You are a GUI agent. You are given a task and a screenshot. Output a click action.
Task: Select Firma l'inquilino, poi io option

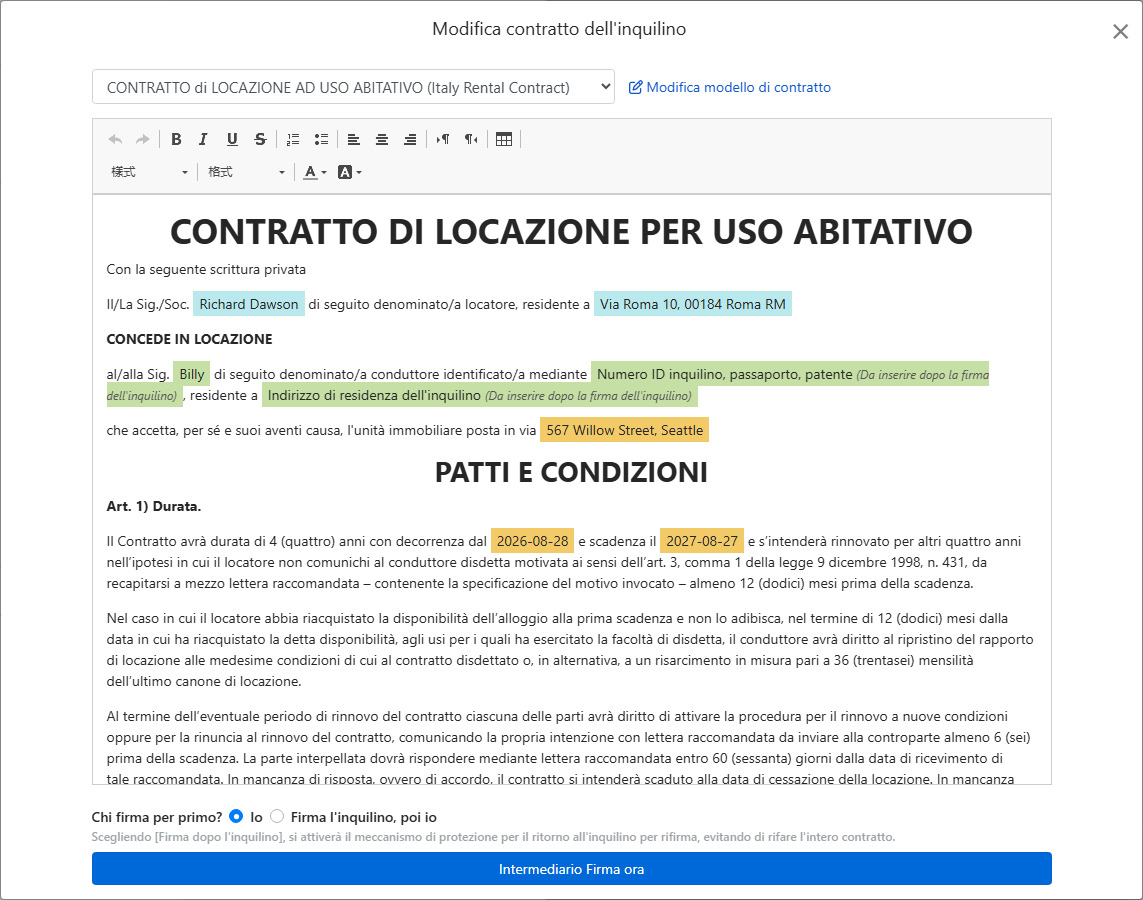(276, 816)
